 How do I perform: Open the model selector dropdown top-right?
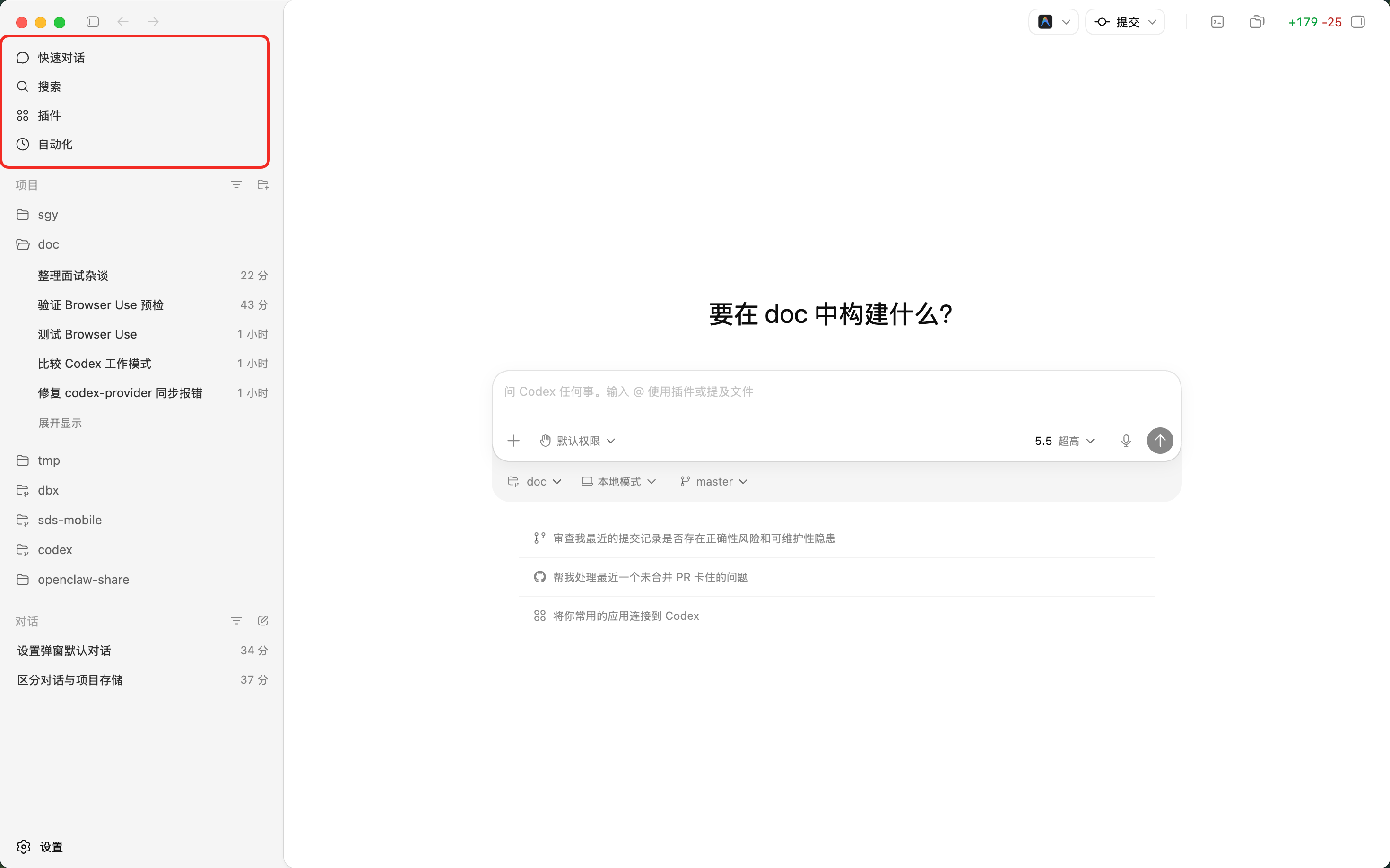[x=1053, y=22]
